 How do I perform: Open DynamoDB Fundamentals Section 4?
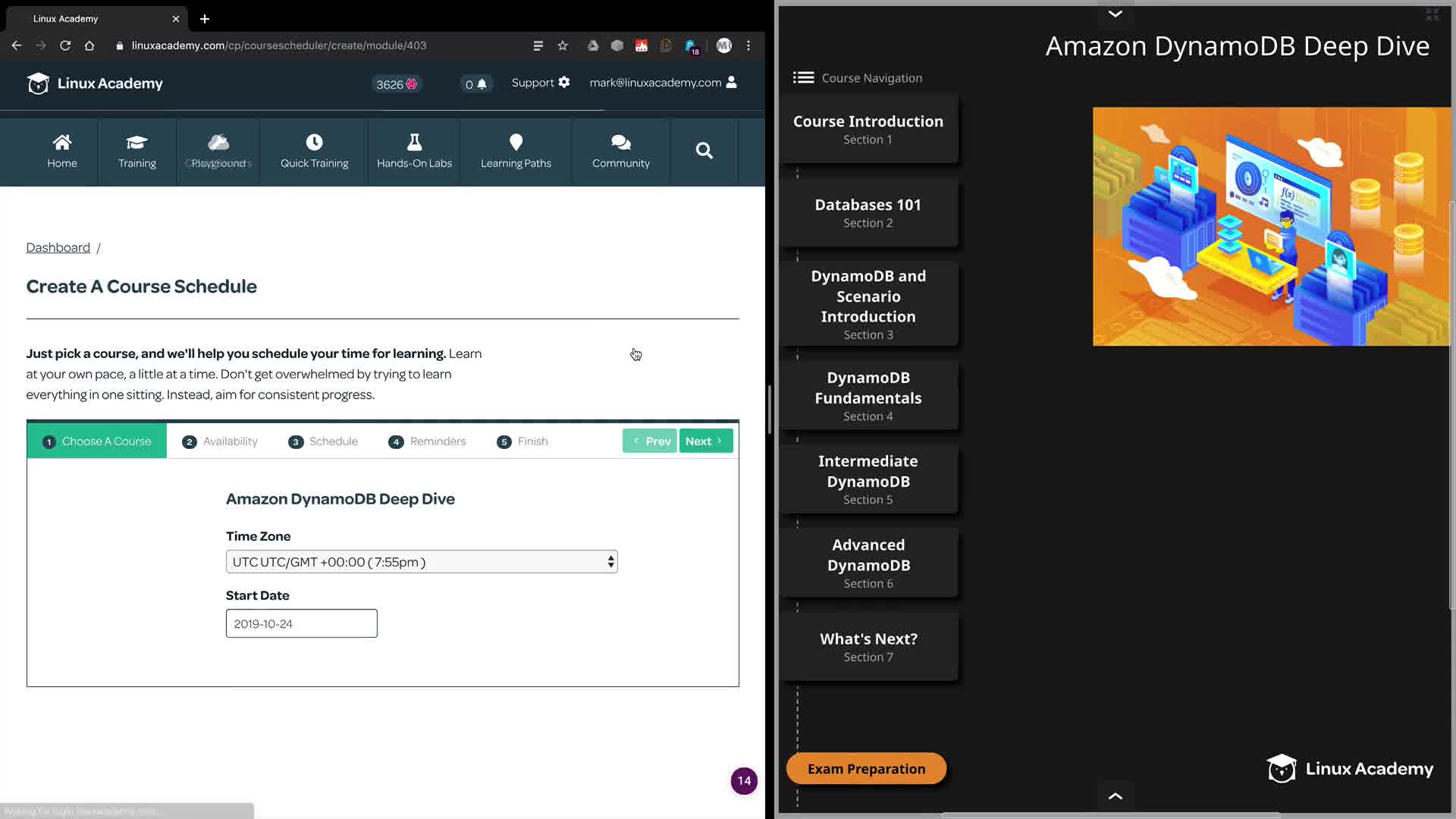(x=868, y=396)
